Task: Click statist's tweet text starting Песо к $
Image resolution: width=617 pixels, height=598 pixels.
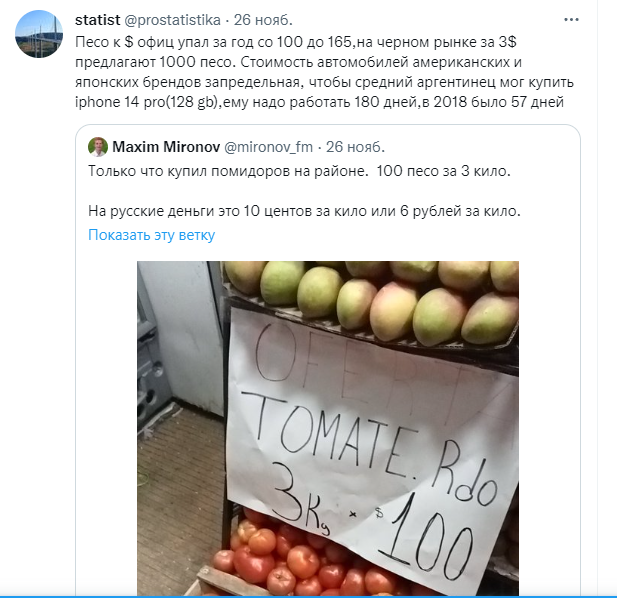Action: [x=324, y=72]
